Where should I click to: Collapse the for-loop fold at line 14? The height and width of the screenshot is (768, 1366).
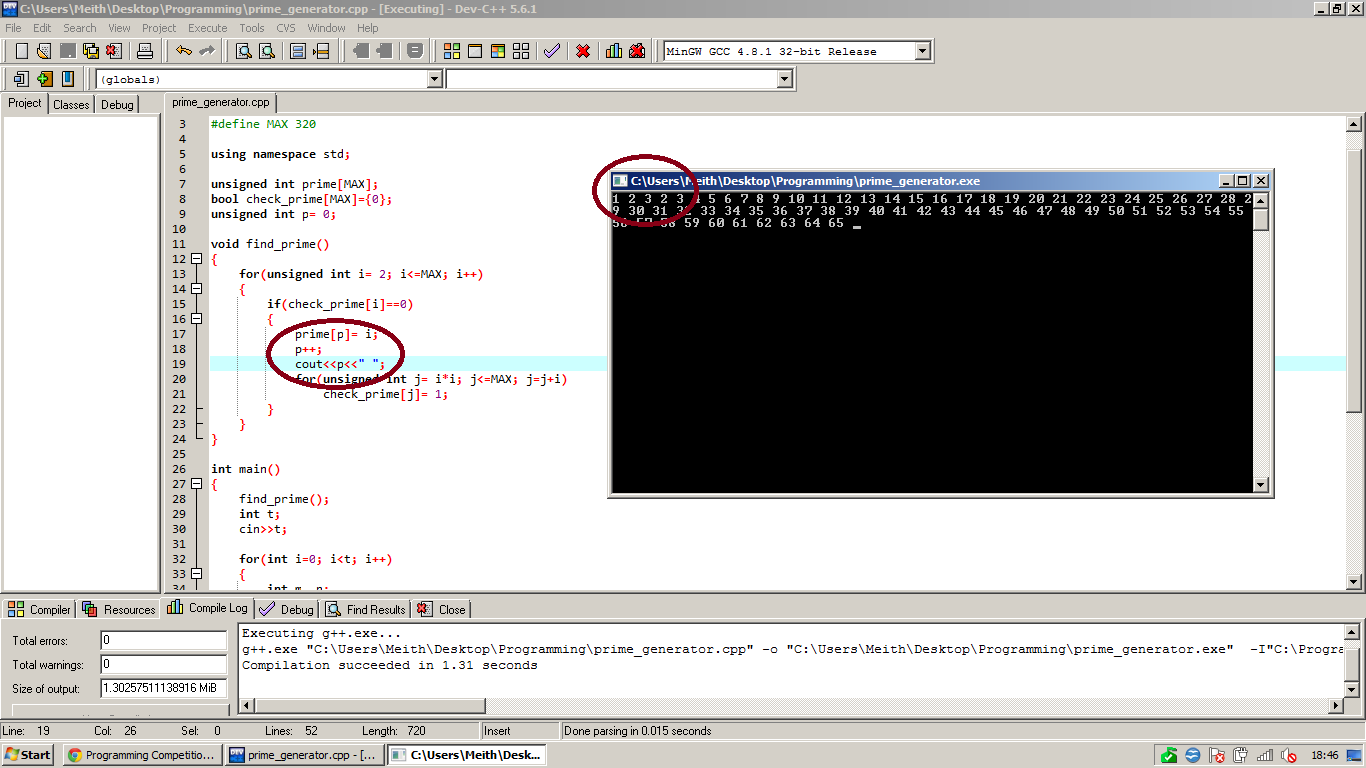point(197,289)
